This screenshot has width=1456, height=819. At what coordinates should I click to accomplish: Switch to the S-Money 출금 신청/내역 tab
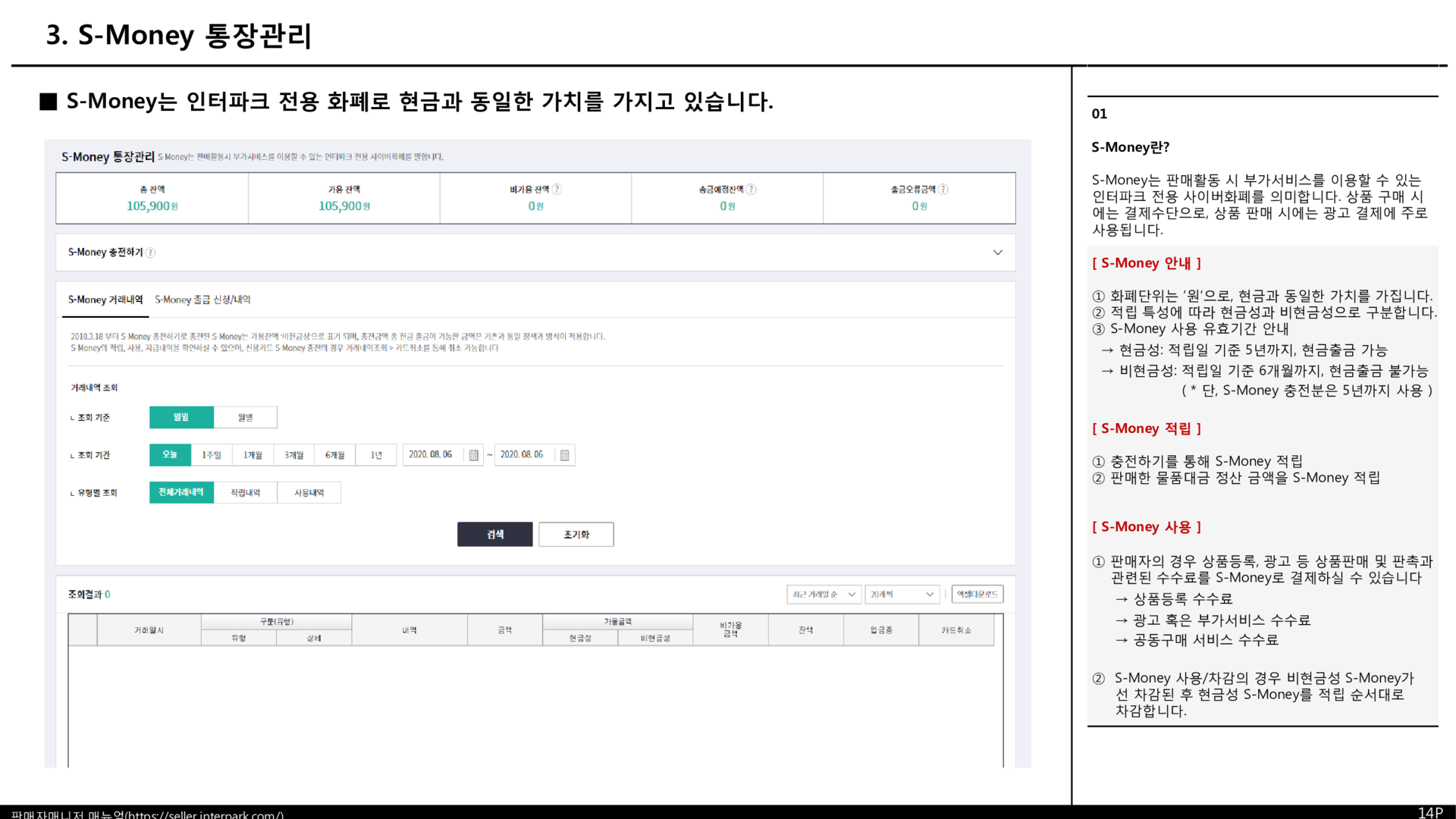click(x=202, y=300)
